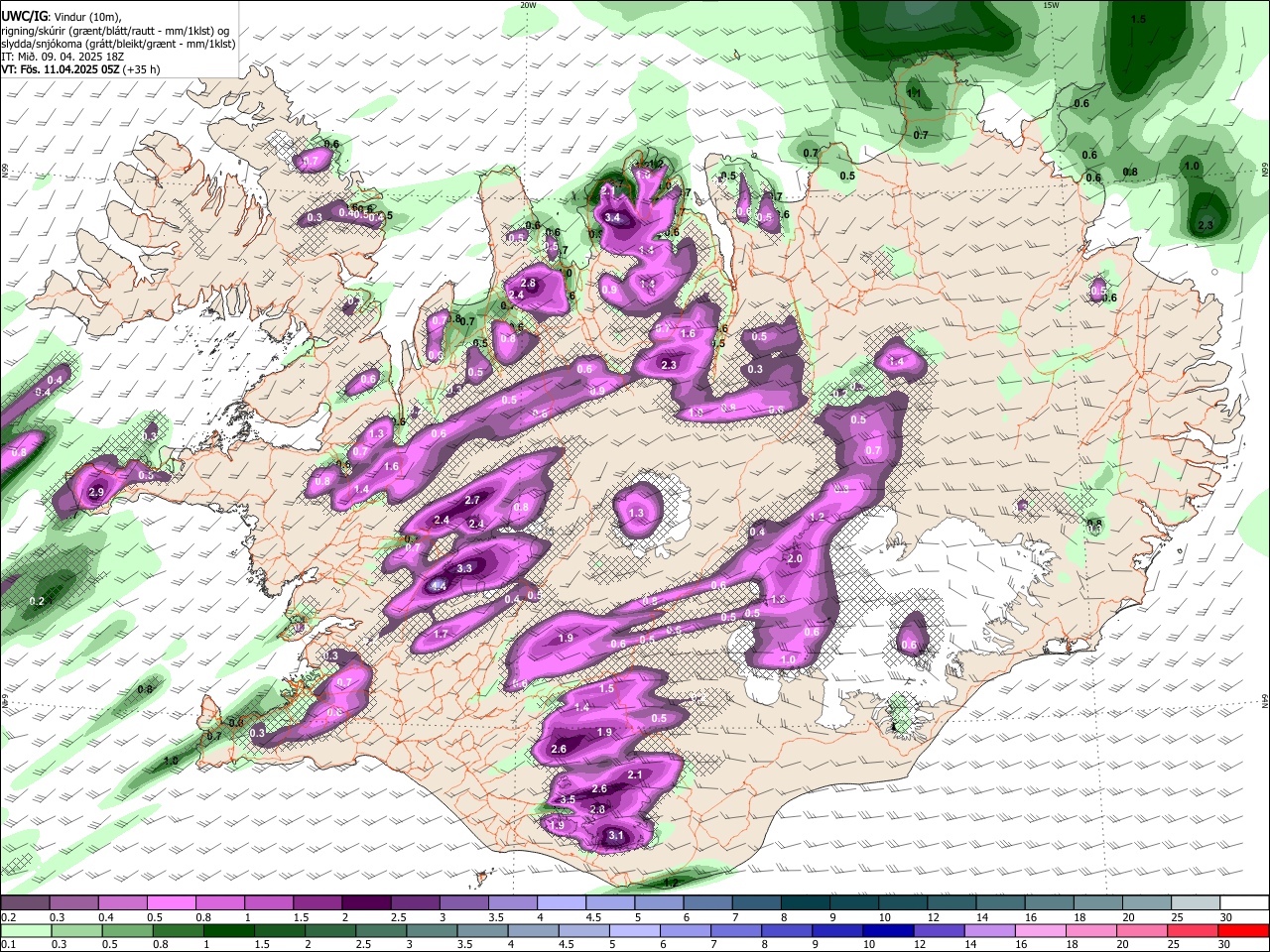Click the 3.3 snowfall value on the map
This screenshot has width=1270, height=952.
(x=464, y=568)
